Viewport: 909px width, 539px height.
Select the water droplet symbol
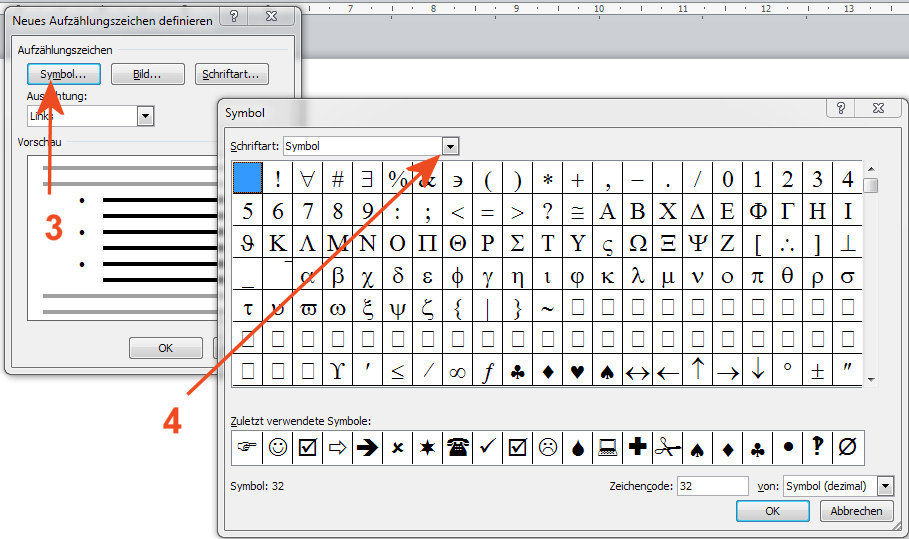pos(577,448)
